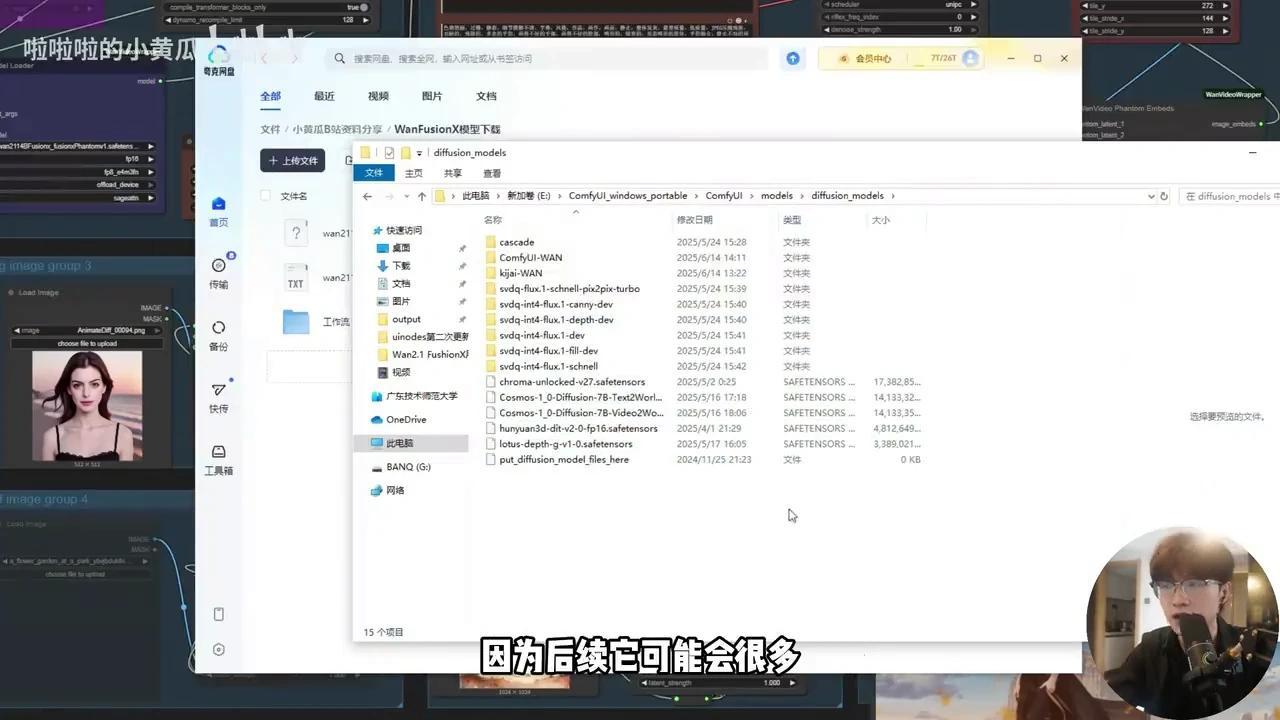Switch to the 查看 ribbon tab
Viewport: 1280px width, 720px height.
tap(493, 173)
